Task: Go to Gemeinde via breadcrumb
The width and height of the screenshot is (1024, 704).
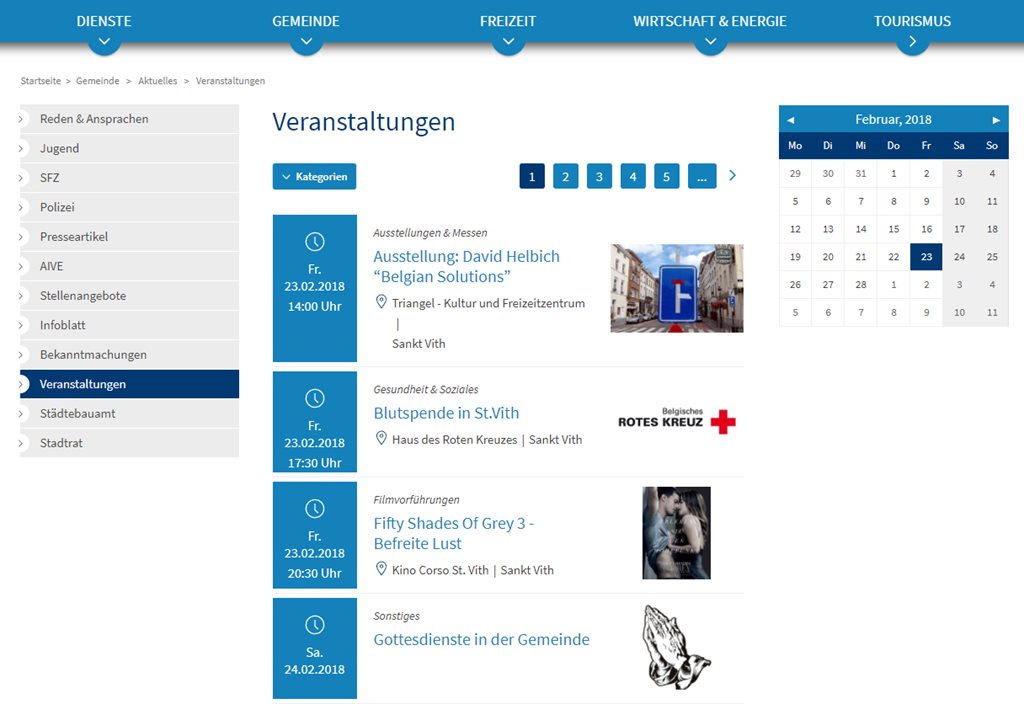Action: pos(97,81)
